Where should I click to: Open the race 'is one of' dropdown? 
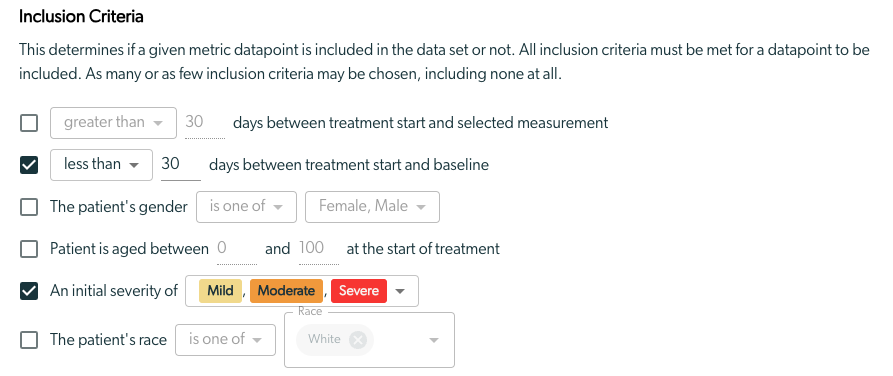click(226, 340)
